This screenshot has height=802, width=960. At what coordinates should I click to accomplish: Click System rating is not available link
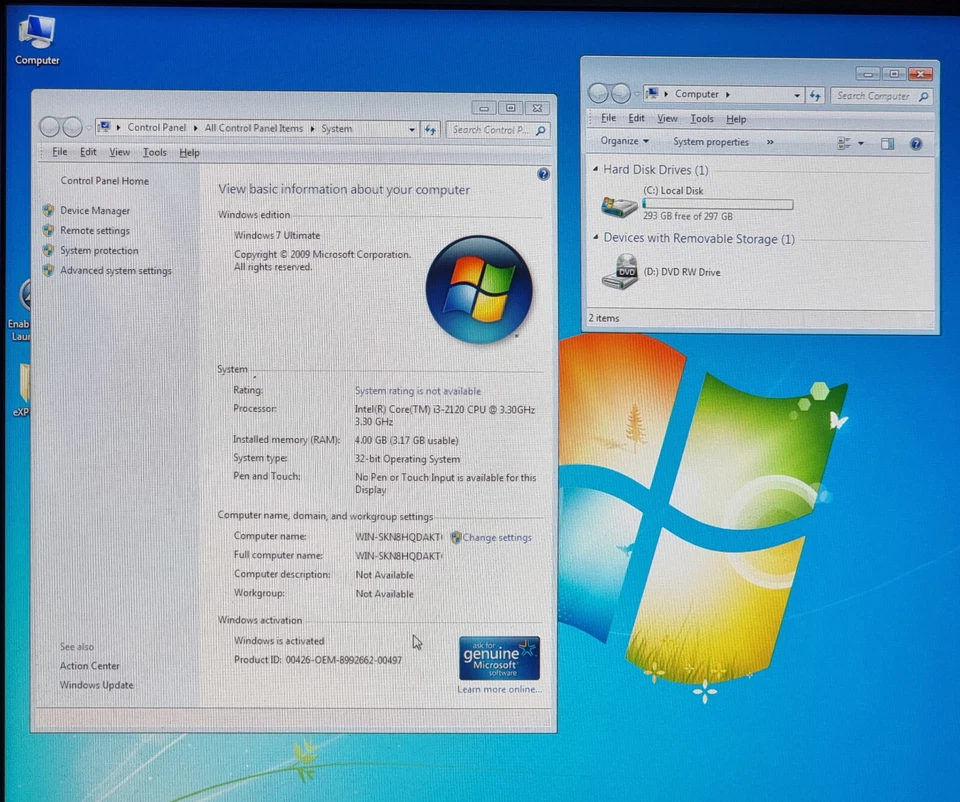(418, 391)
